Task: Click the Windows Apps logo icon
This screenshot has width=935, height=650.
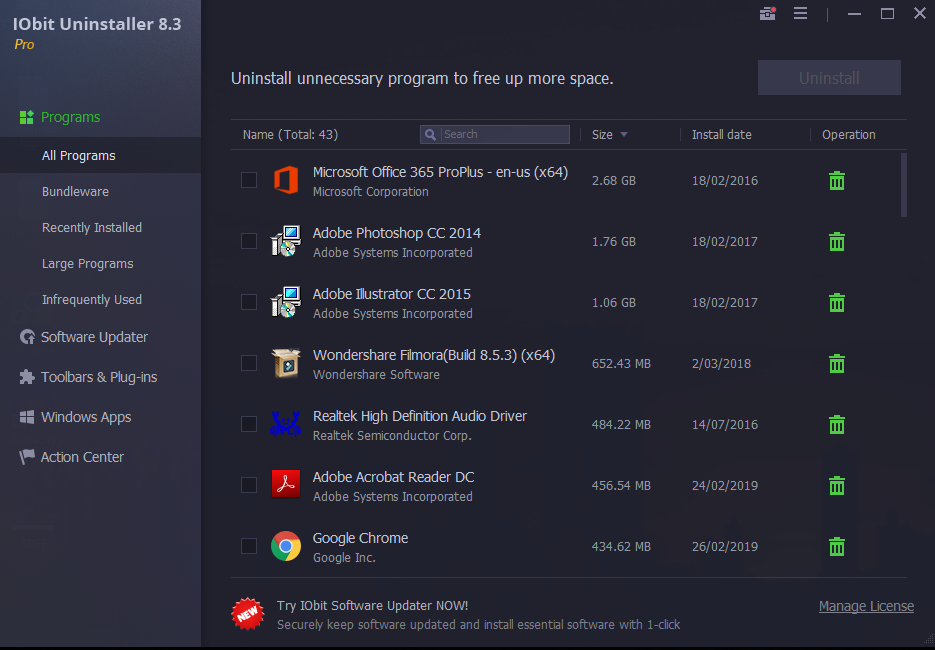Action: pos(27,417)
